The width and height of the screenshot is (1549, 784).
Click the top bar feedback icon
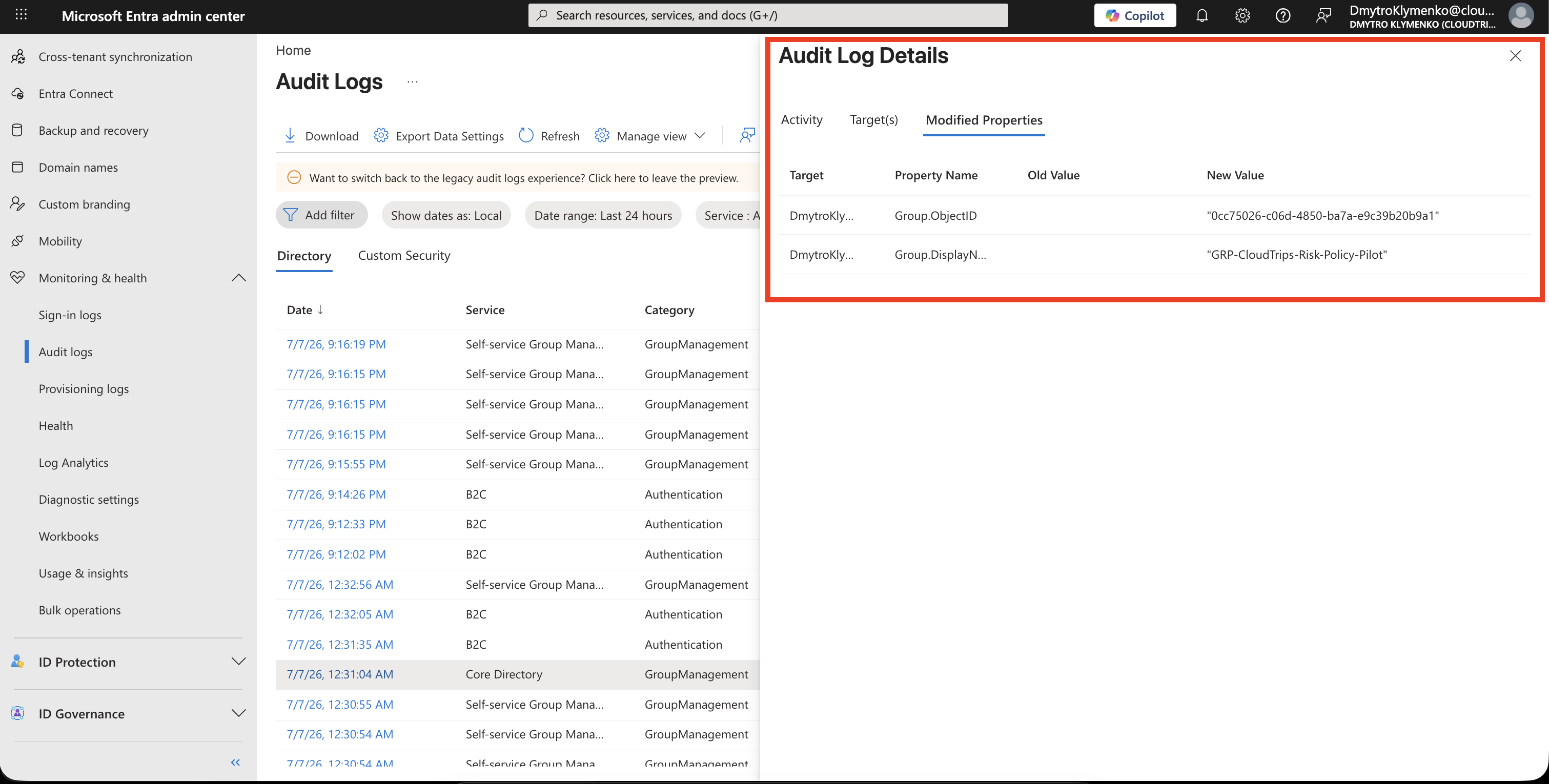click(1323, 16)
